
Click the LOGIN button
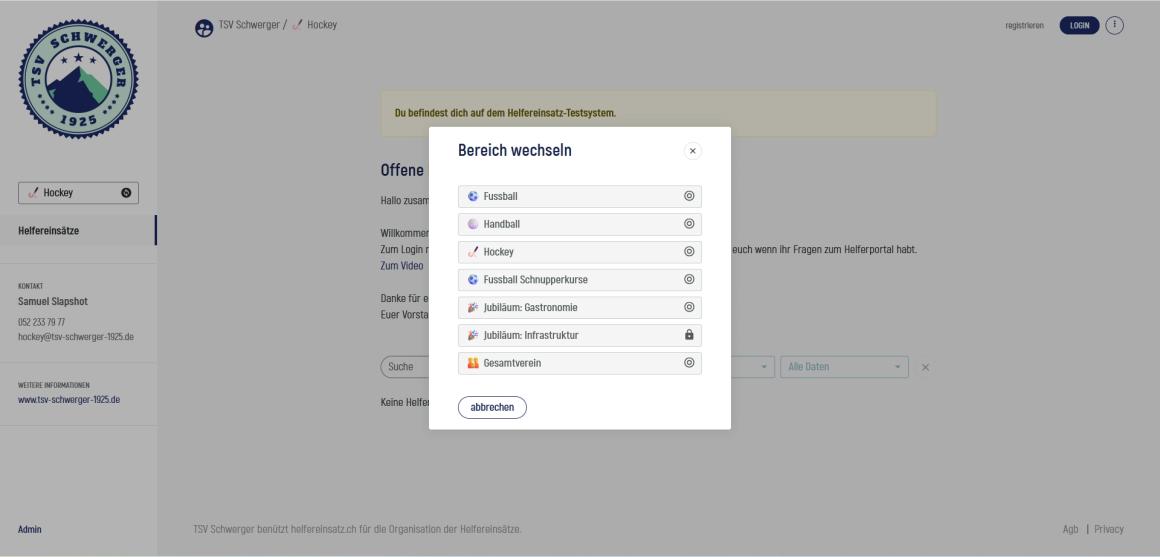tap(1079, 25)
